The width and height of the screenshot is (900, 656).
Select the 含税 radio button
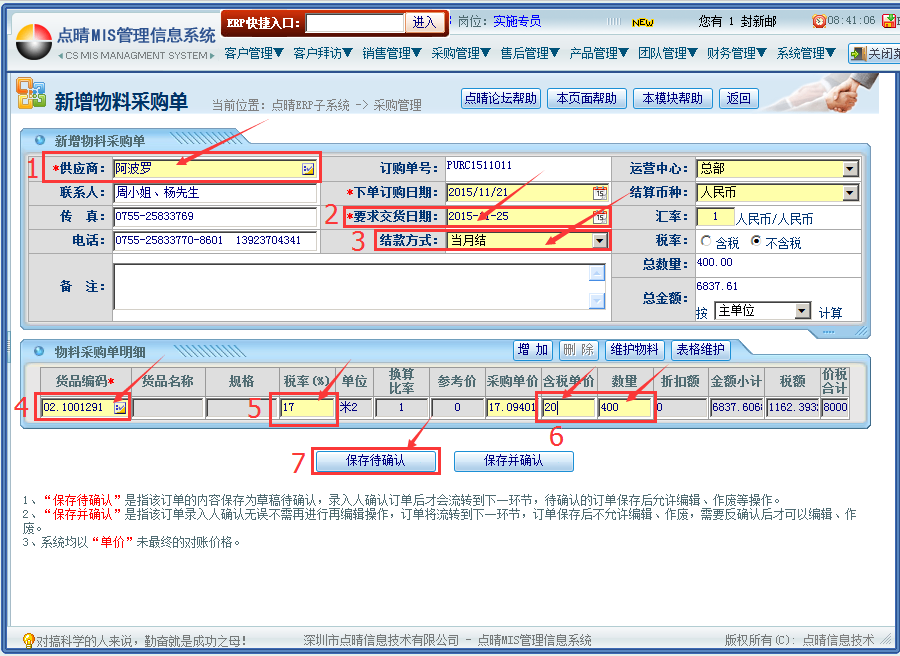tap(706, 242)
